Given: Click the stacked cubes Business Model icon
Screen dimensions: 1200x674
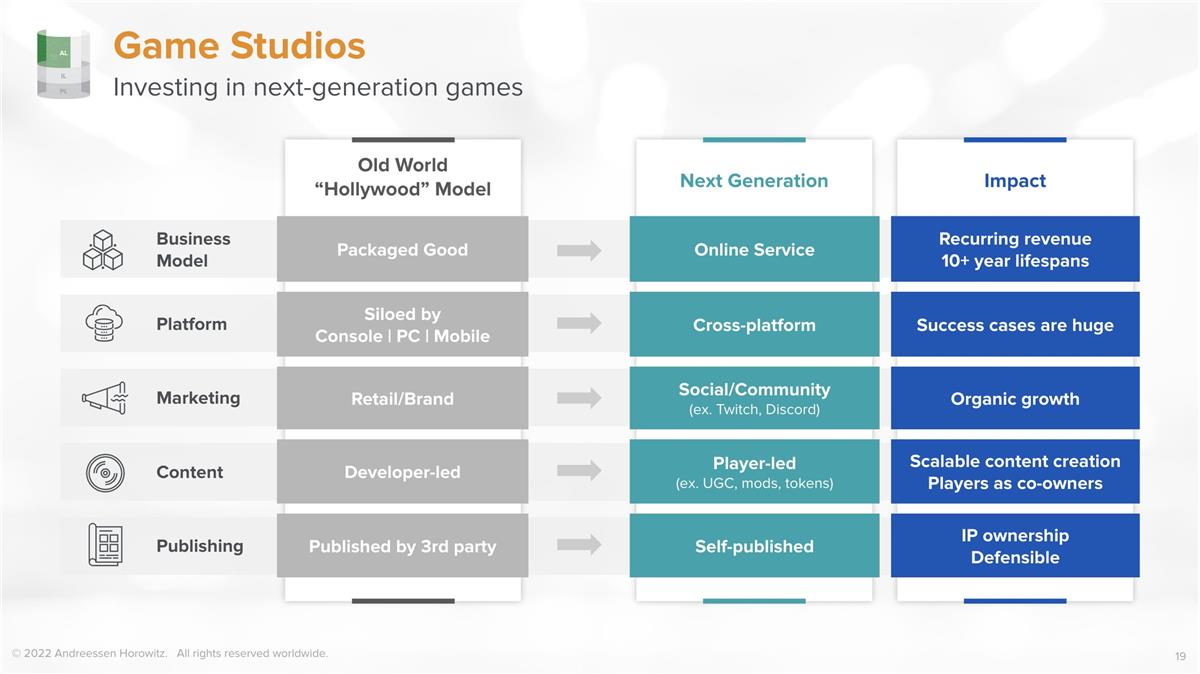Looking at the screenshot, I should 103,250.
